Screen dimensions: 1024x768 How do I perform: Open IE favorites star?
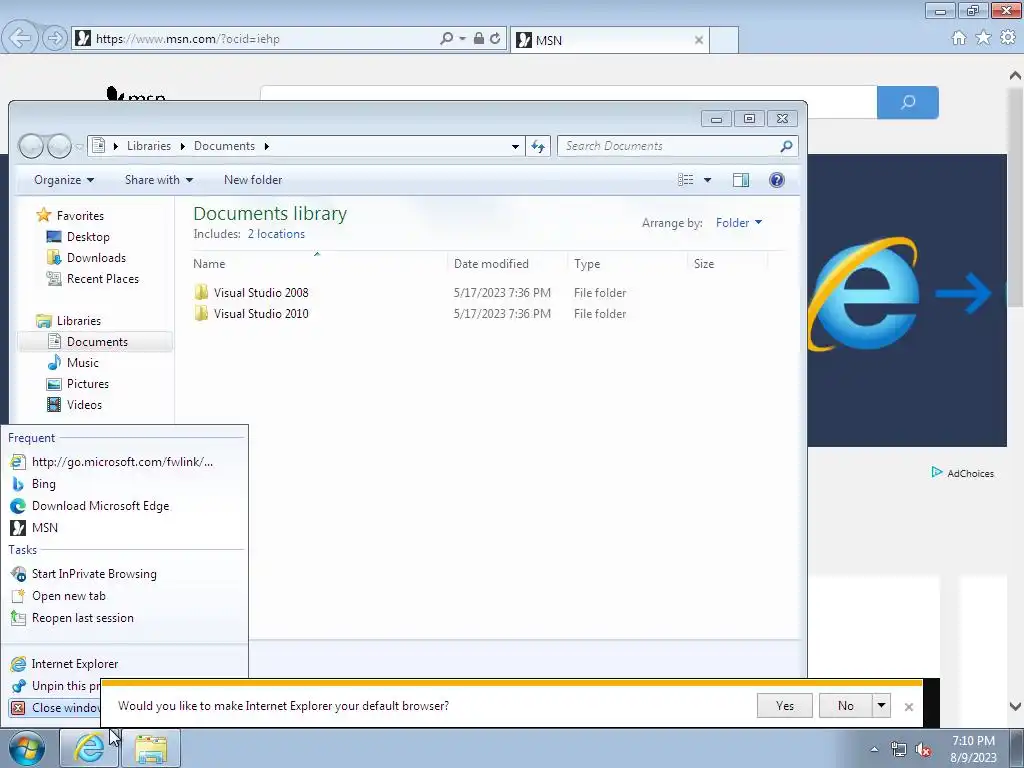click(983, 38)
